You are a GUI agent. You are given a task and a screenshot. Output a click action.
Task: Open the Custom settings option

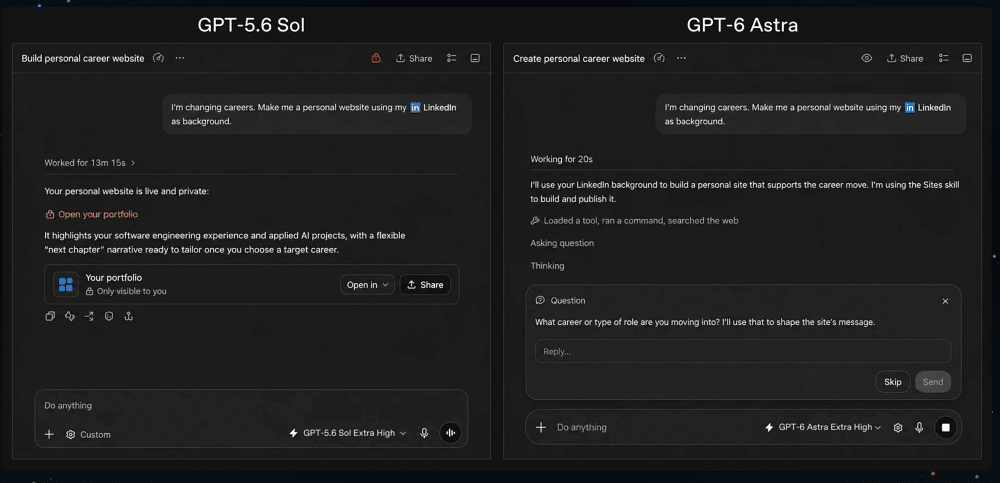pyautogui.click(x=89, y=435)
